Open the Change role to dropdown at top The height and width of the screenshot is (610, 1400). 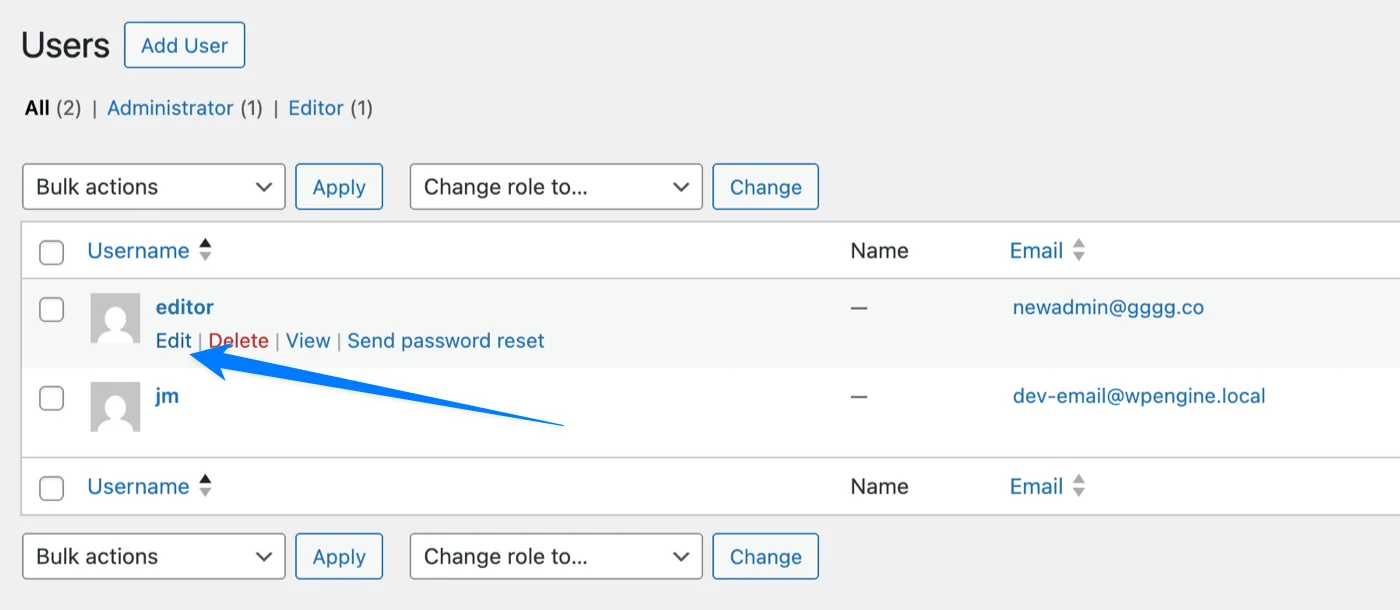556,187
